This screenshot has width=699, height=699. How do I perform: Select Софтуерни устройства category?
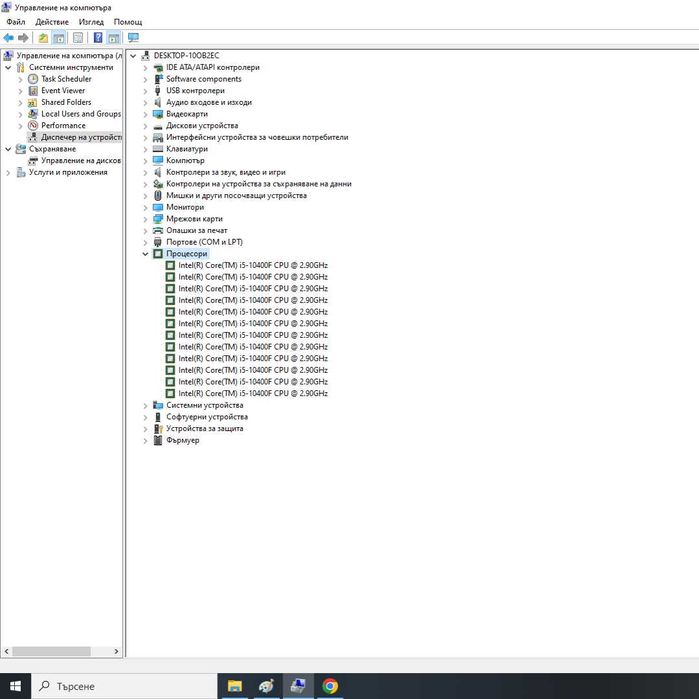(x=207, y=417)
